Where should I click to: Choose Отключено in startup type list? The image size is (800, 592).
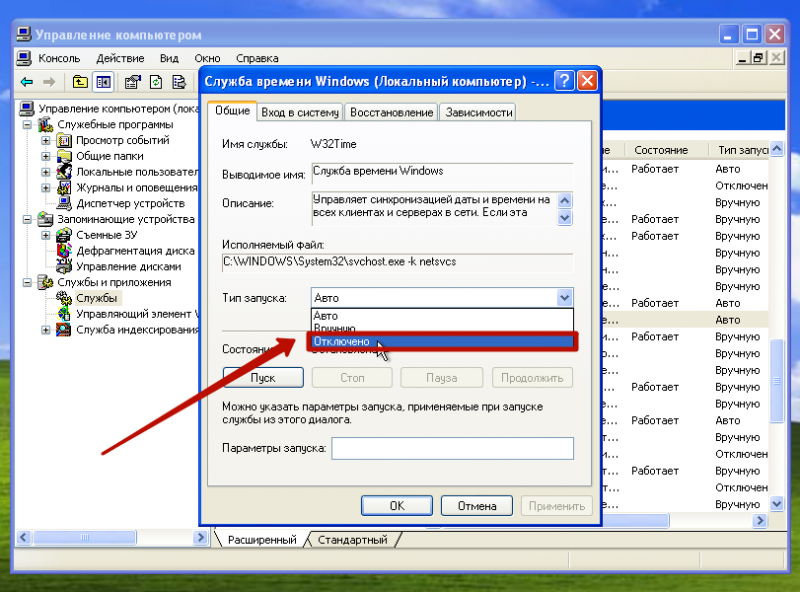(442, 341)
